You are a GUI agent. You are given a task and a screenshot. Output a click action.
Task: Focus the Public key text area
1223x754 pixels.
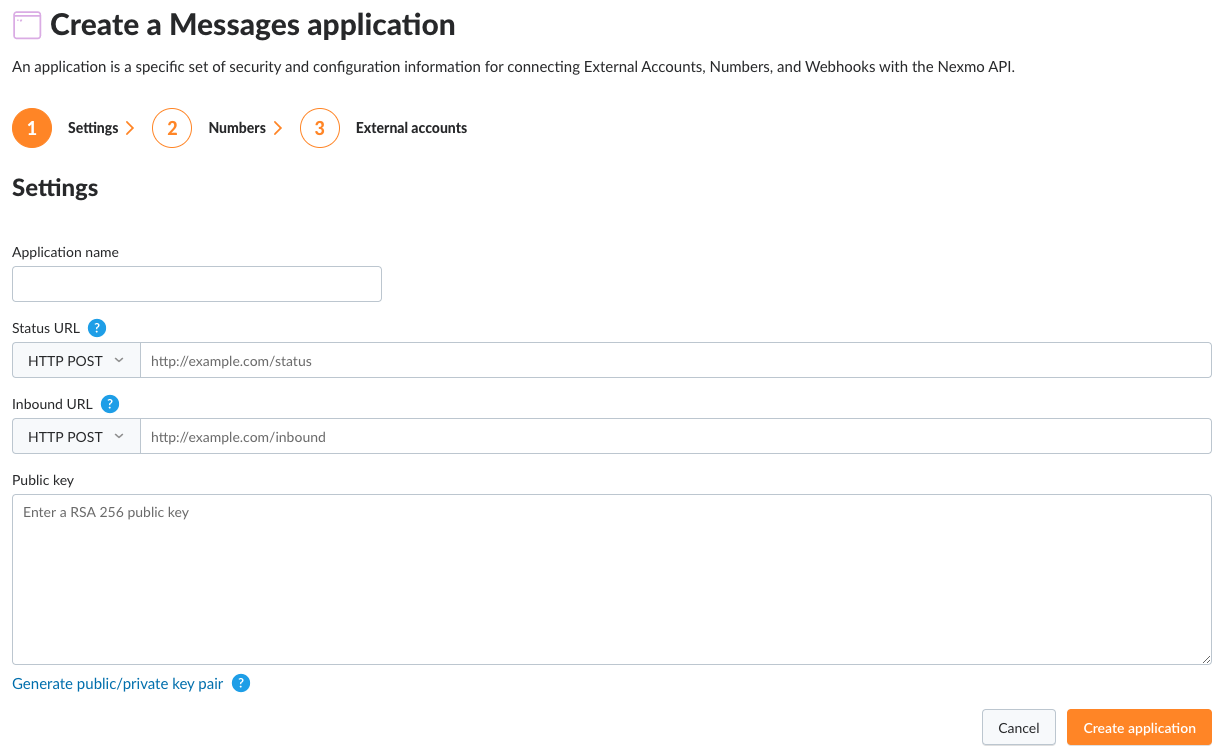(x=612, y=579)
